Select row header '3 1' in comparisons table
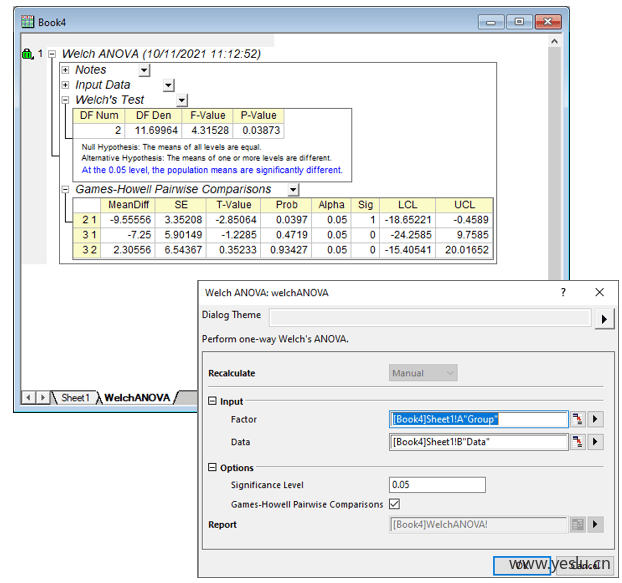This screenshot has height=583, width=622. [x=87, y=235]
